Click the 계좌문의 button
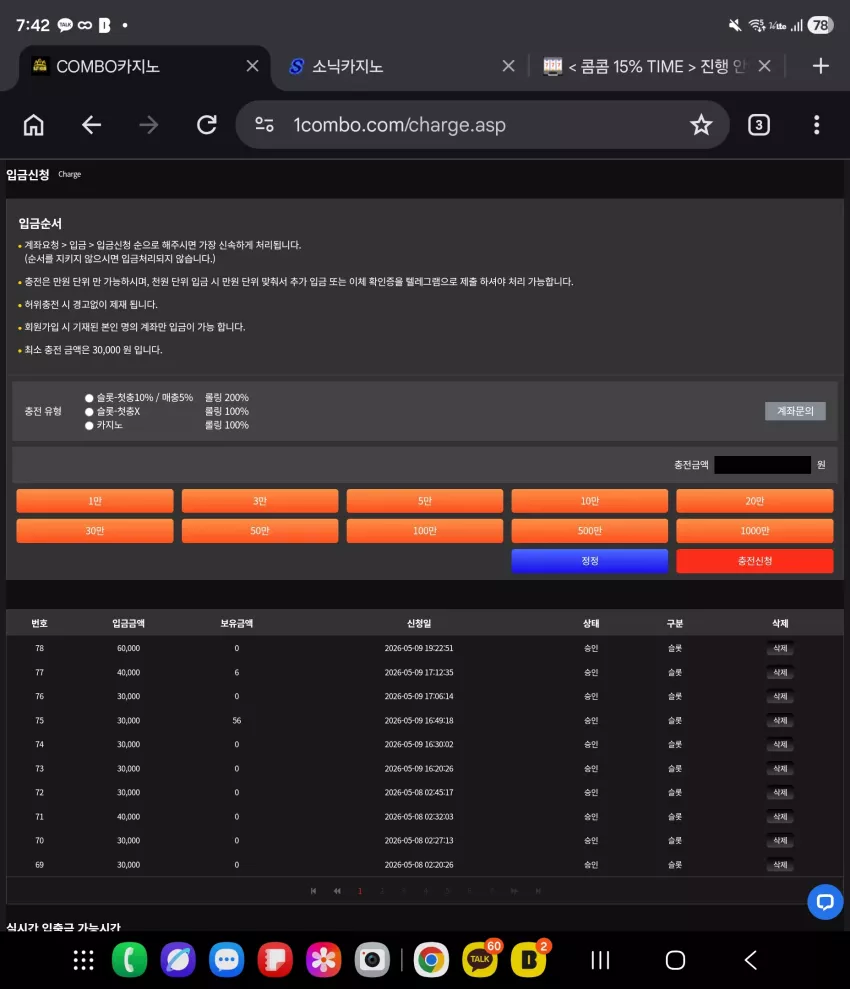The width and height of the screenshot is (850, 989). [x=795, y=411]
